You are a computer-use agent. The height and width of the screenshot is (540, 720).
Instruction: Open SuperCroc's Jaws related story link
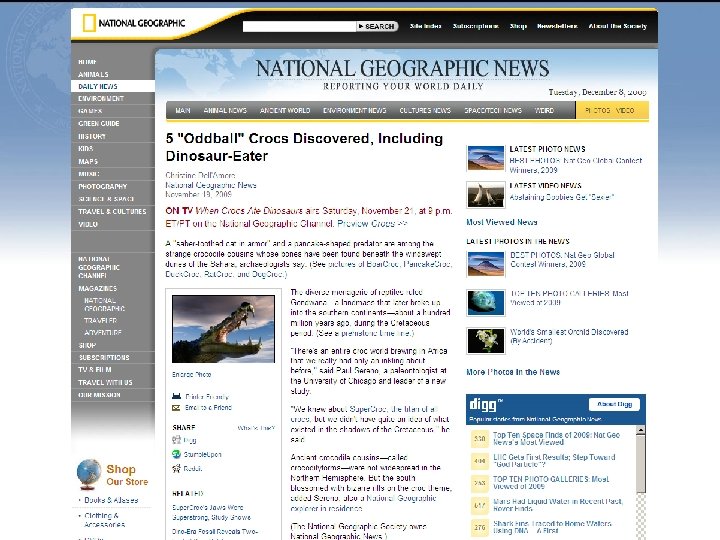[212, 512]
